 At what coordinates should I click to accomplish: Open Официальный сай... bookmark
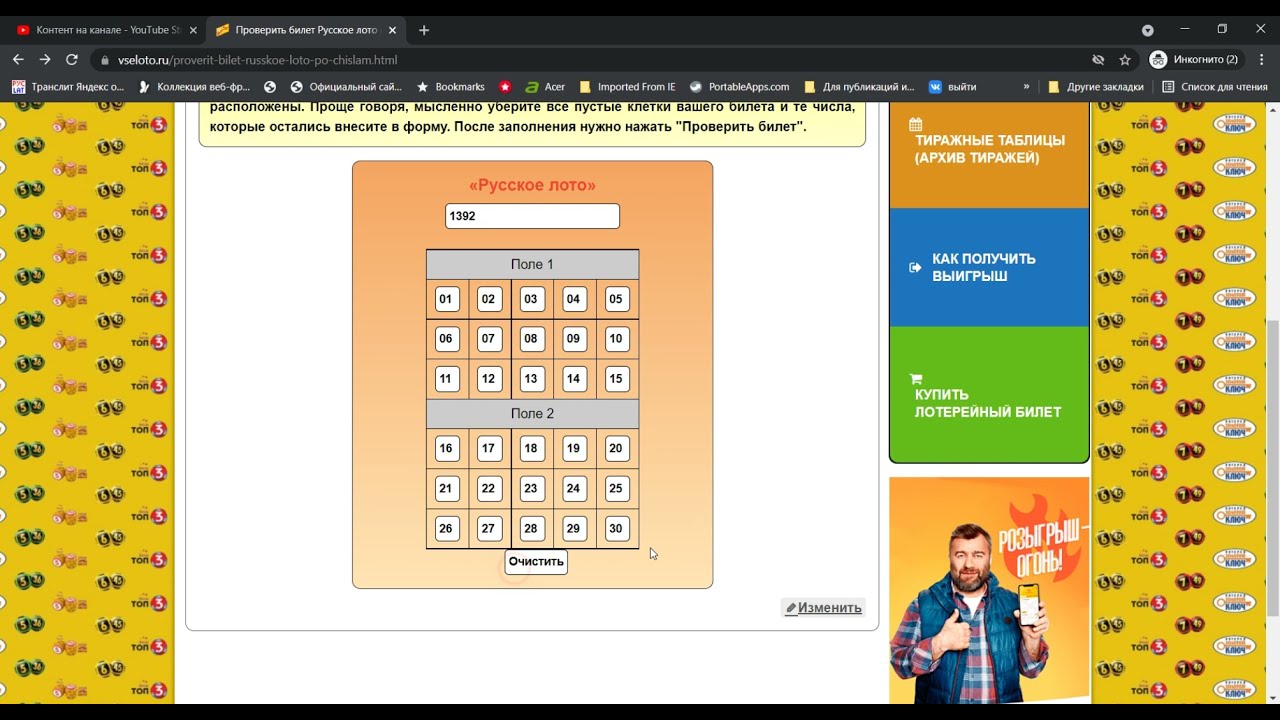click(346, 87)
